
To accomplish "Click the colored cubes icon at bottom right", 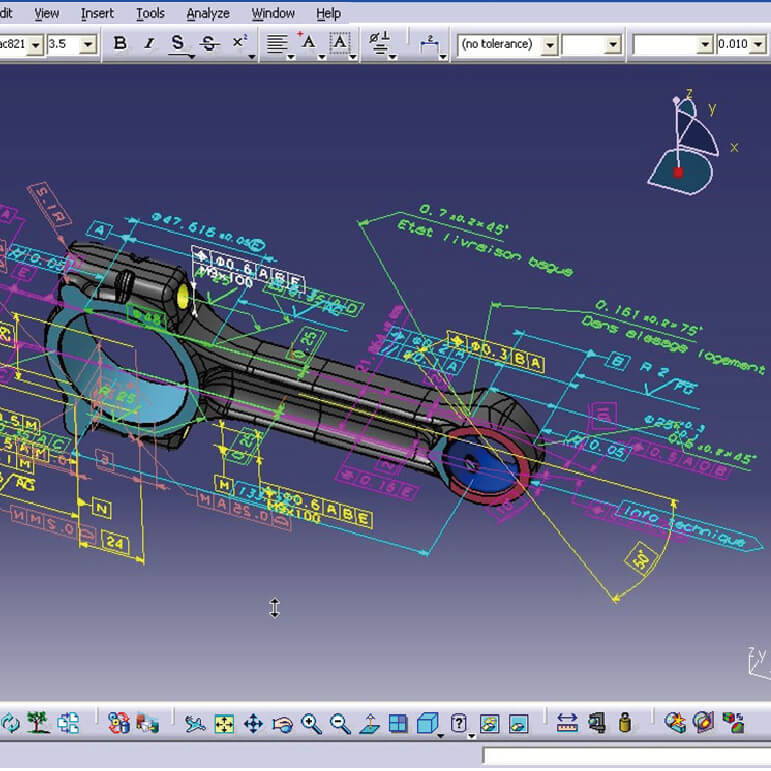I will pos(733,723).
